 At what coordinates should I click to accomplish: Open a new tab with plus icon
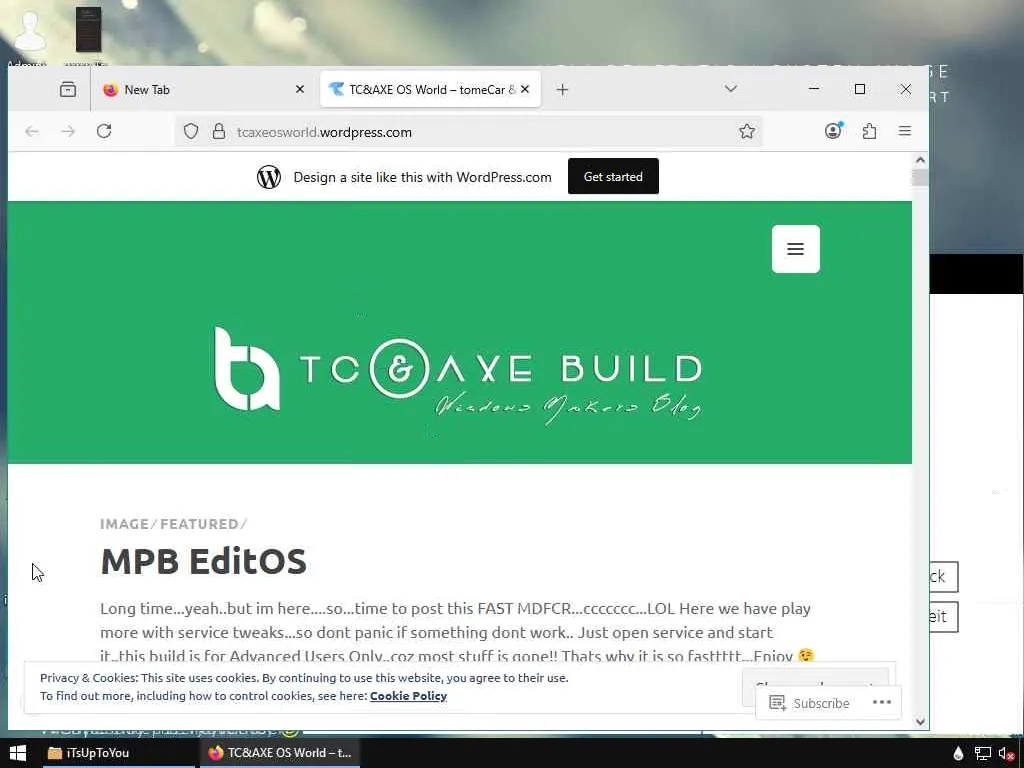tap(562, 89)
